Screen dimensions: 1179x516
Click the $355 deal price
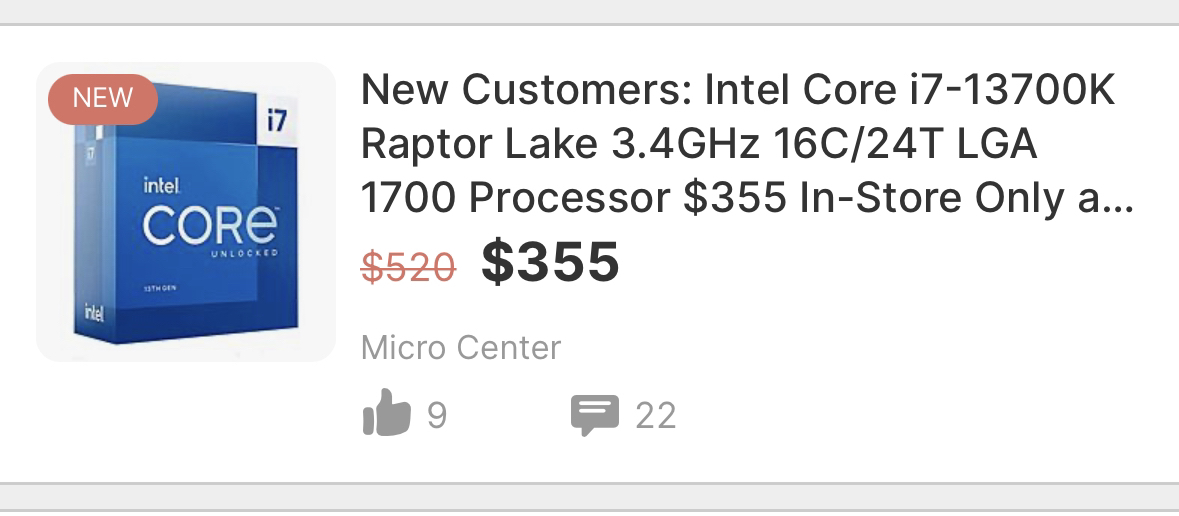tap(550, 262)
